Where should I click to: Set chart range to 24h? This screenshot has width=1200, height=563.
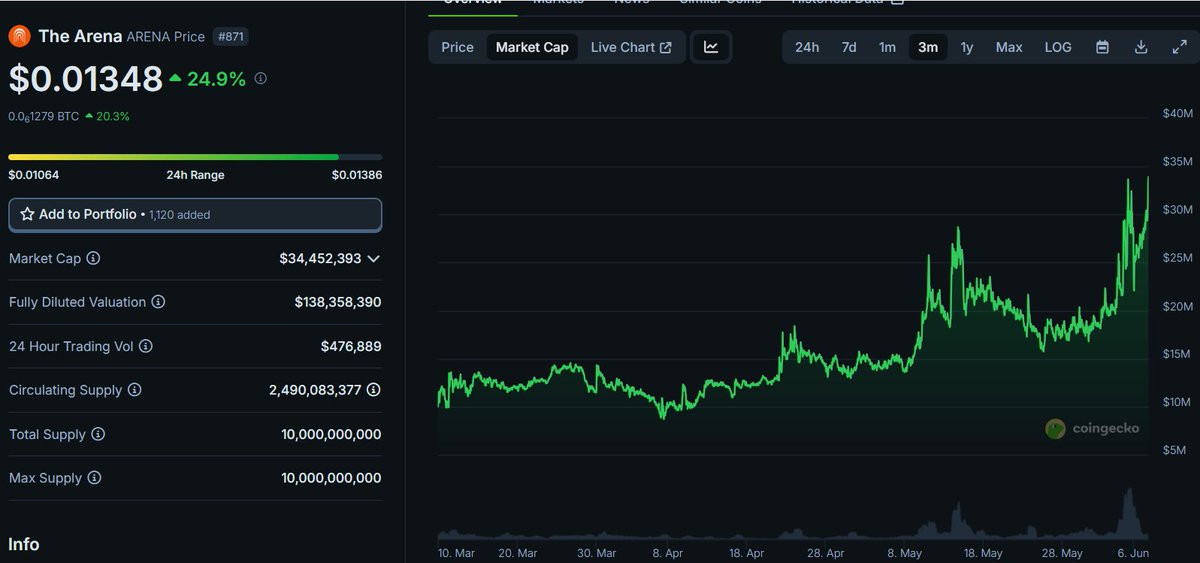pyautogui.click(x=807, y=47)
